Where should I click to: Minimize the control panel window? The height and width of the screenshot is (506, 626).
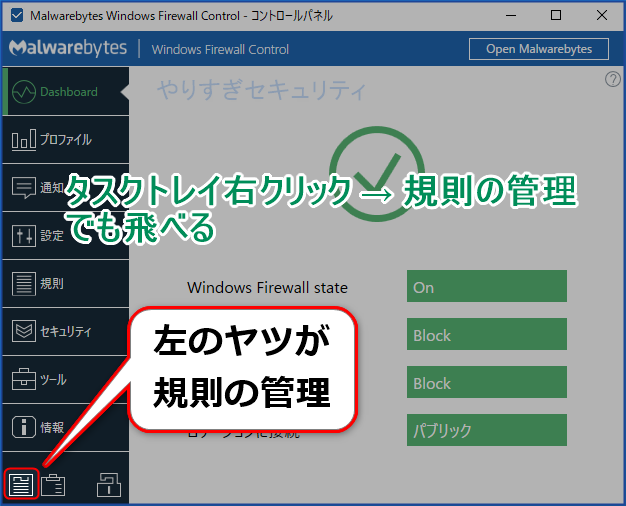[511, 16]
